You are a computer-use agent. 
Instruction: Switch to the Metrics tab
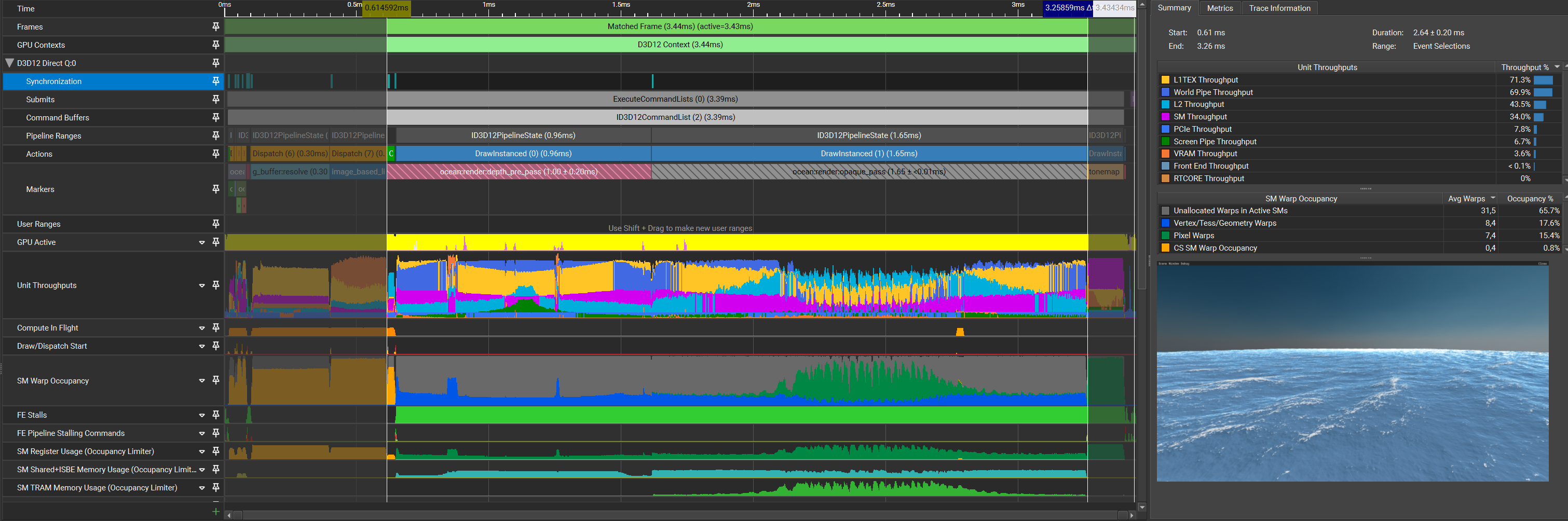click(1220, 8)
